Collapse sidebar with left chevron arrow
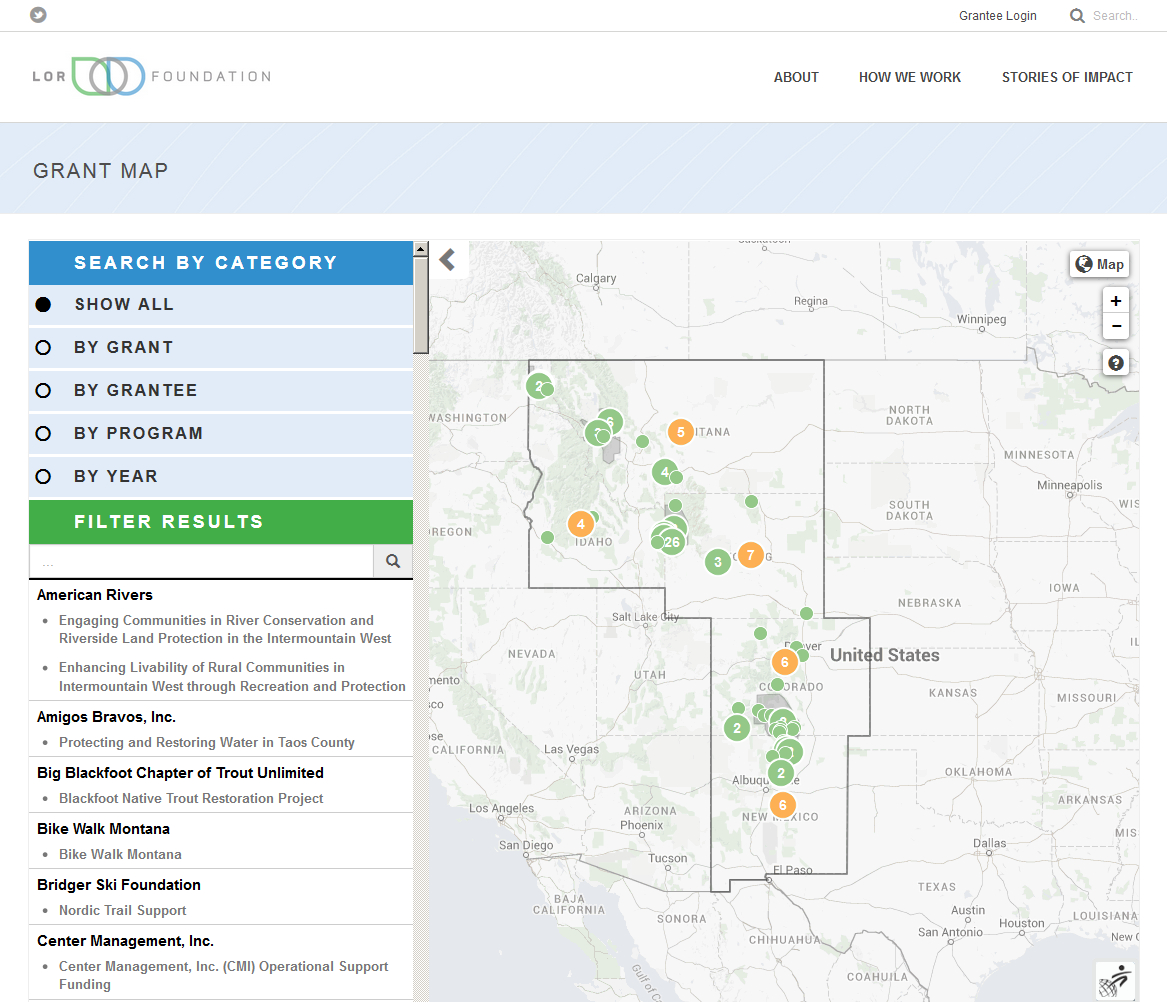 pos(447,260)
